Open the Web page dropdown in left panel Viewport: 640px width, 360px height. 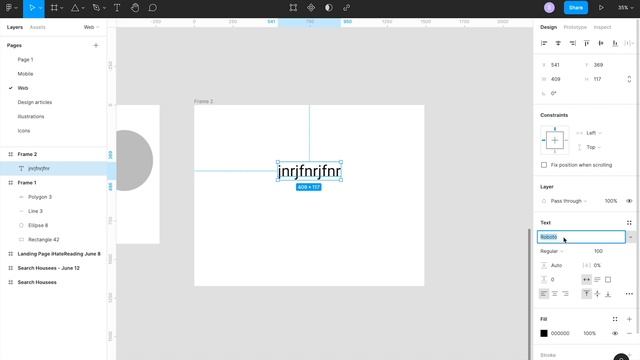coord(91,27)
